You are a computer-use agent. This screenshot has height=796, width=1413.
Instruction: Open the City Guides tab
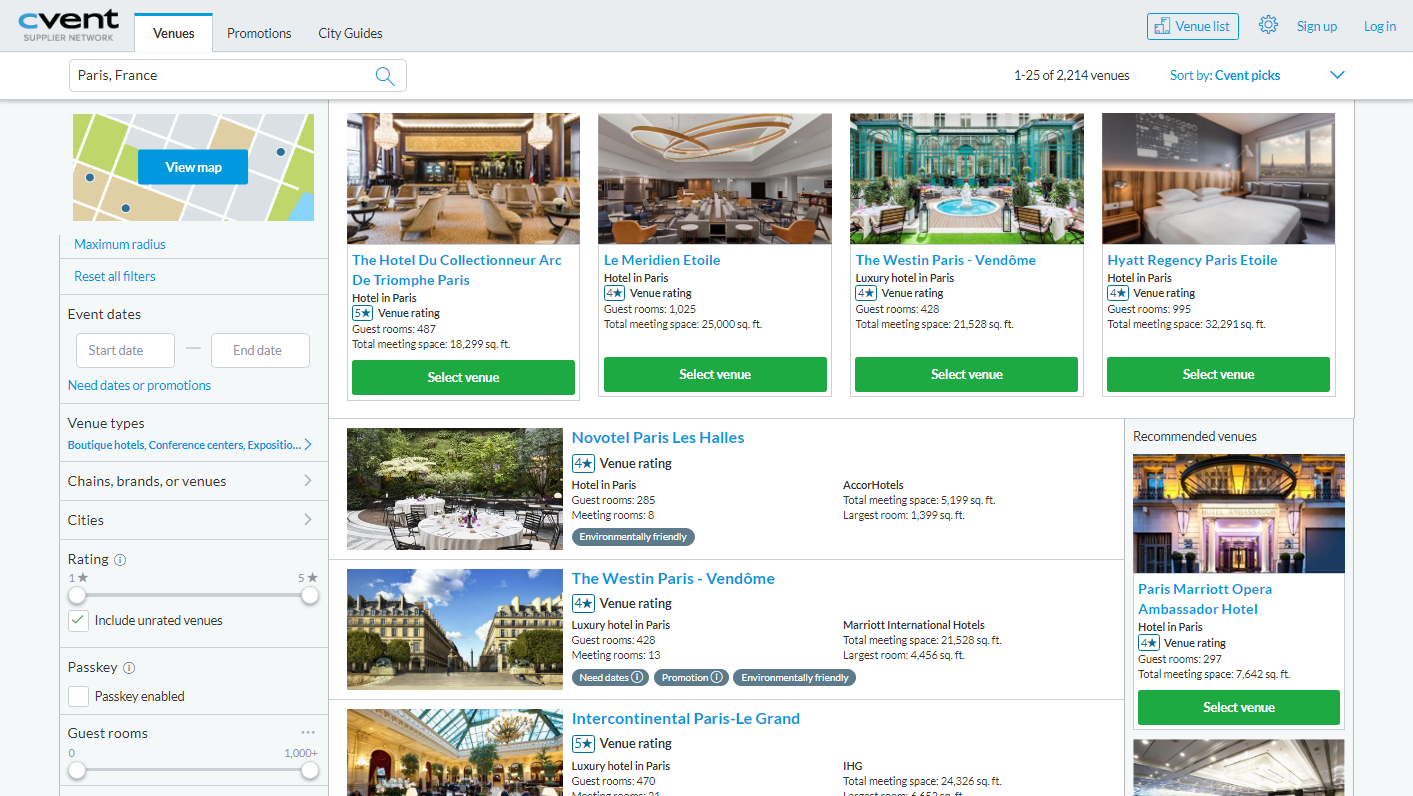click(x=350, y=33)
